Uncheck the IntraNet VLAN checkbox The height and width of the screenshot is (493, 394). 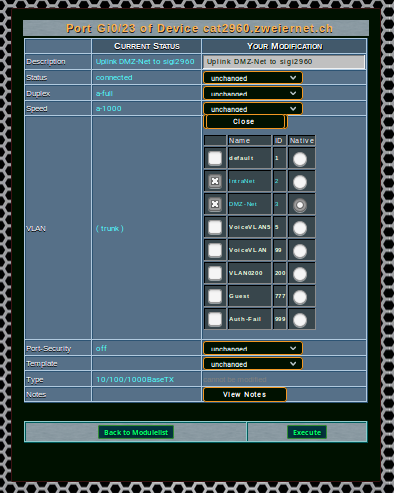(215, 181)
